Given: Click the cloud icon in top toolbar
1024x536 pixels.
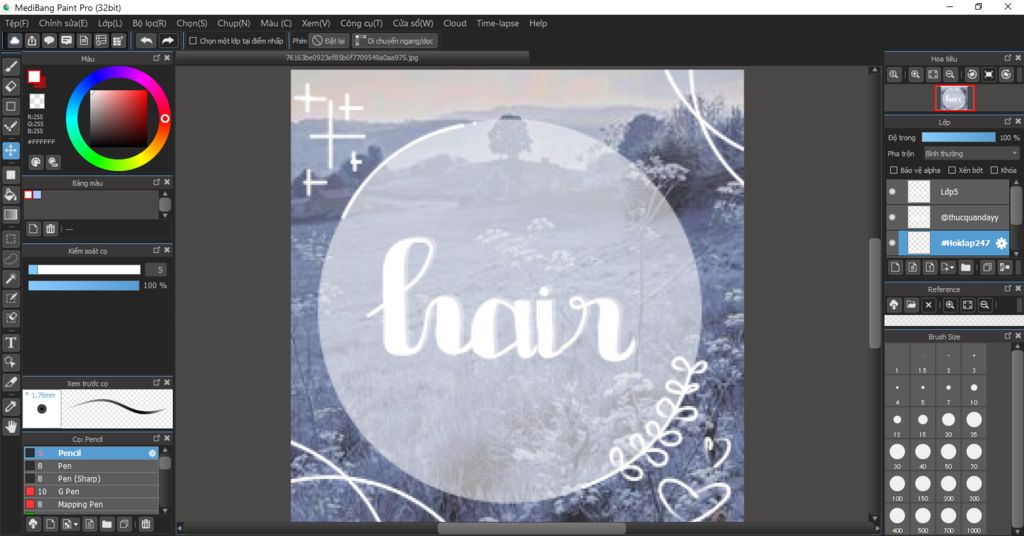Looking at the screenshot, I should click(x=14, y=40).
